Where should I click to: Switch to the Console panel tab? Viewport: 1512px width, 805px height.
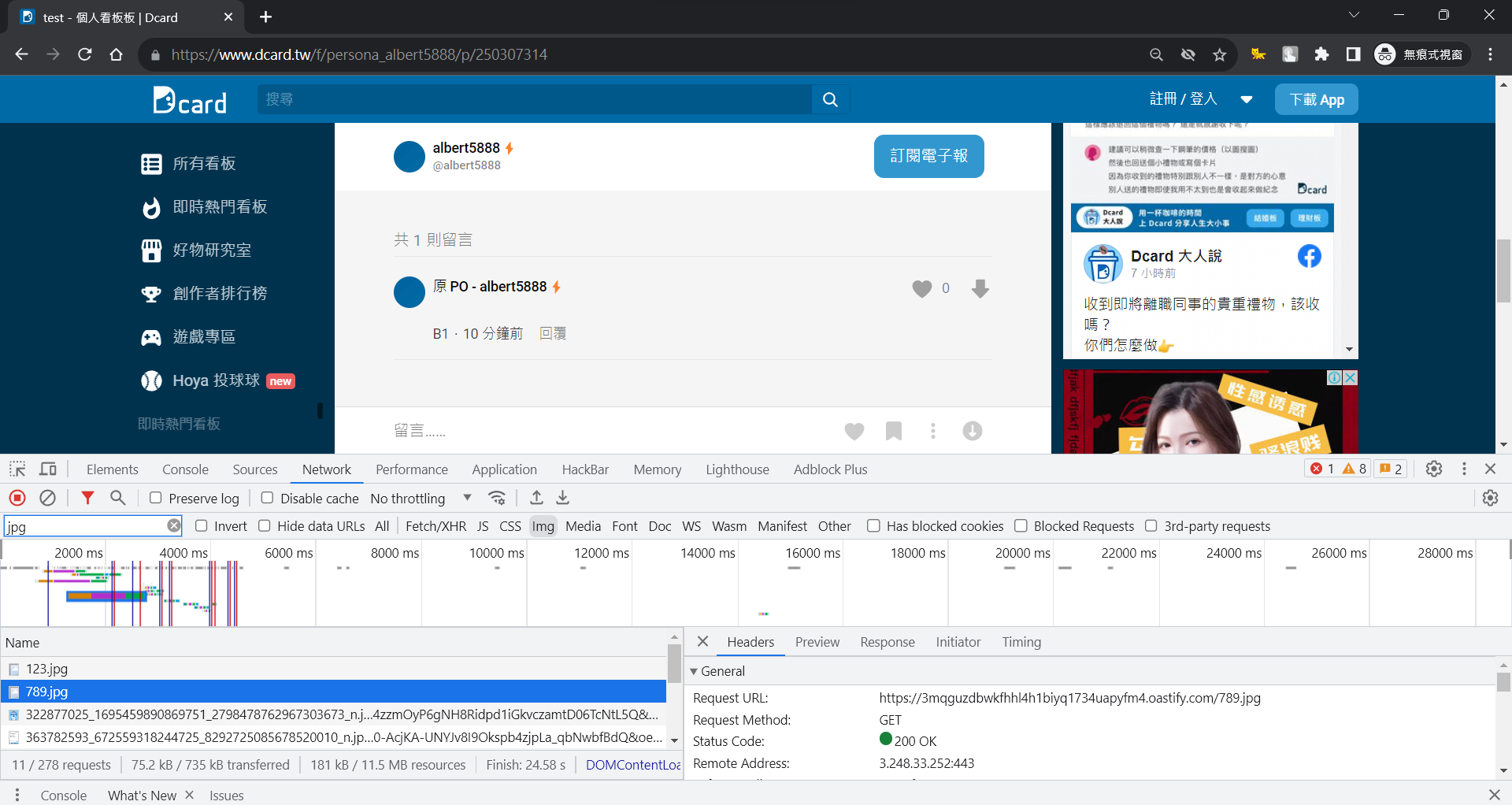[x=185, y=469]
